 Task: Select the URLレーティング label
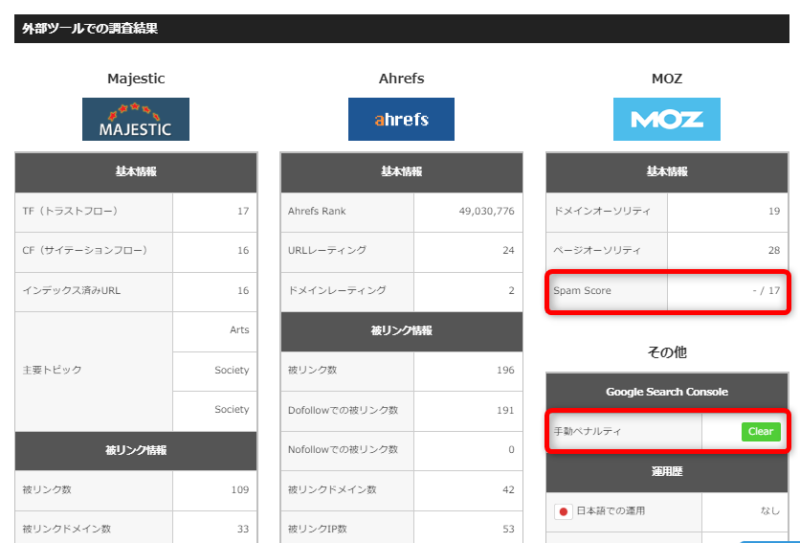point(327,251)
